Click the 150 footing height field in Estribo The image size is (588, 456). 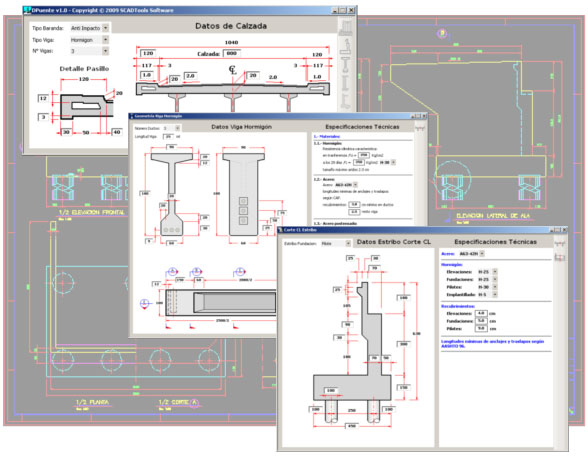pyautogui.click(x=404, y=387)
